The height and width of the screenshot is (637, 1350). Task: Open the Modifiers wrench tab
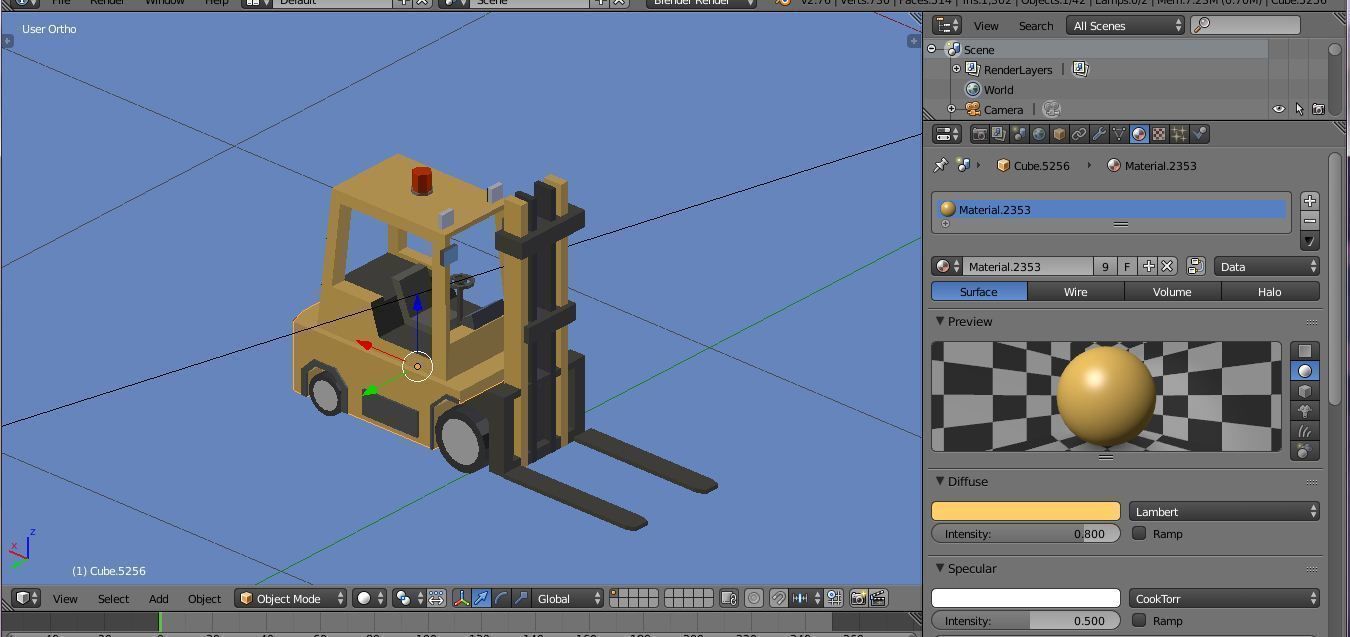[x=1099, y=134]
